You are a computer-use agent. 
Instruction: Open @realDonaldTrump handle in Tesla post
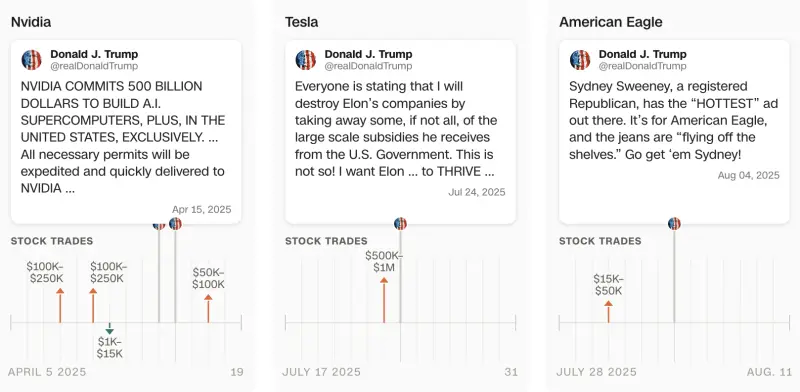click(368, 66)
